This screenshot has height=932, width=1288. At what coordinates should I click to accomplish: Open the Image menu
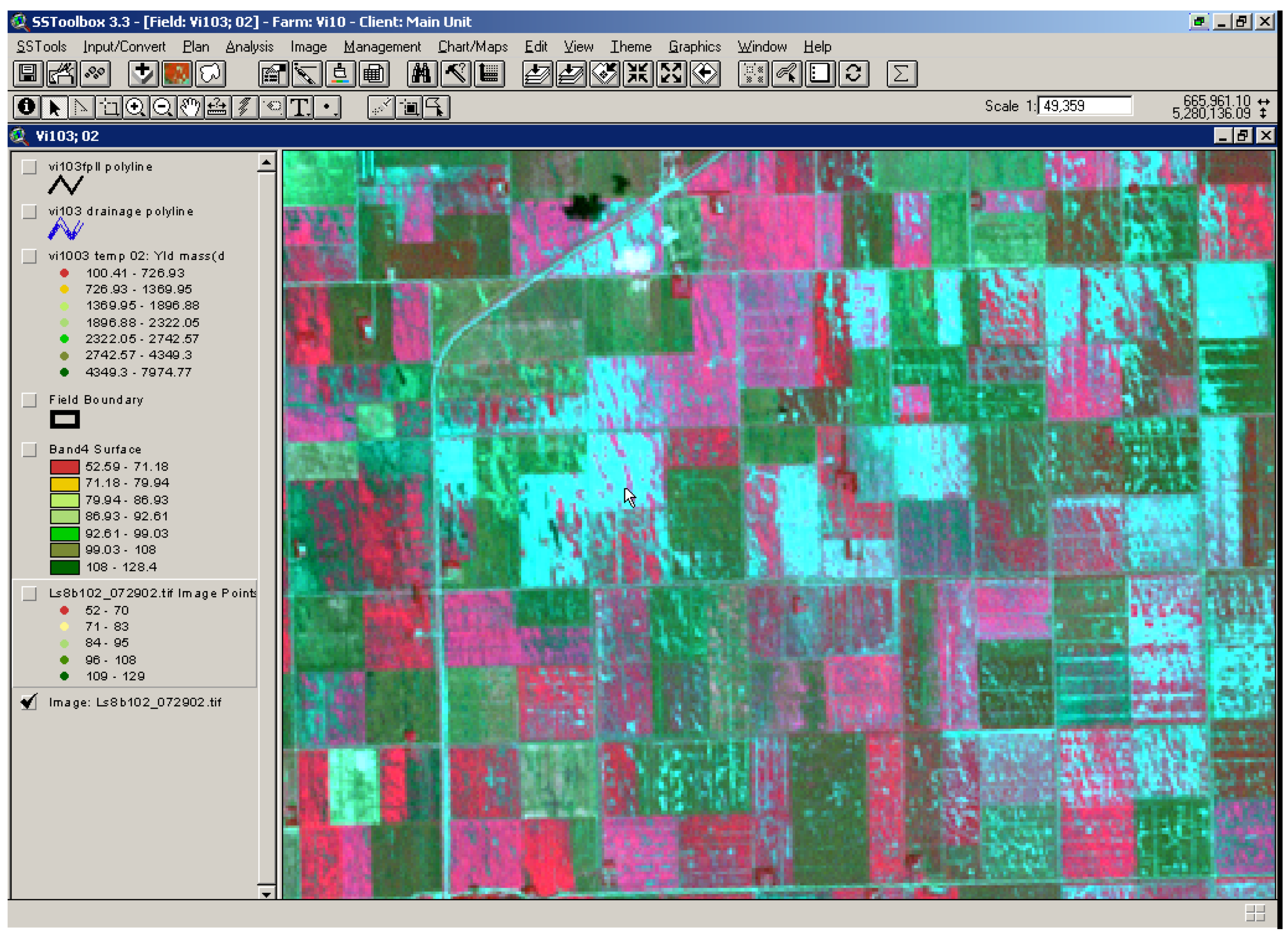(x=308, y=47)
